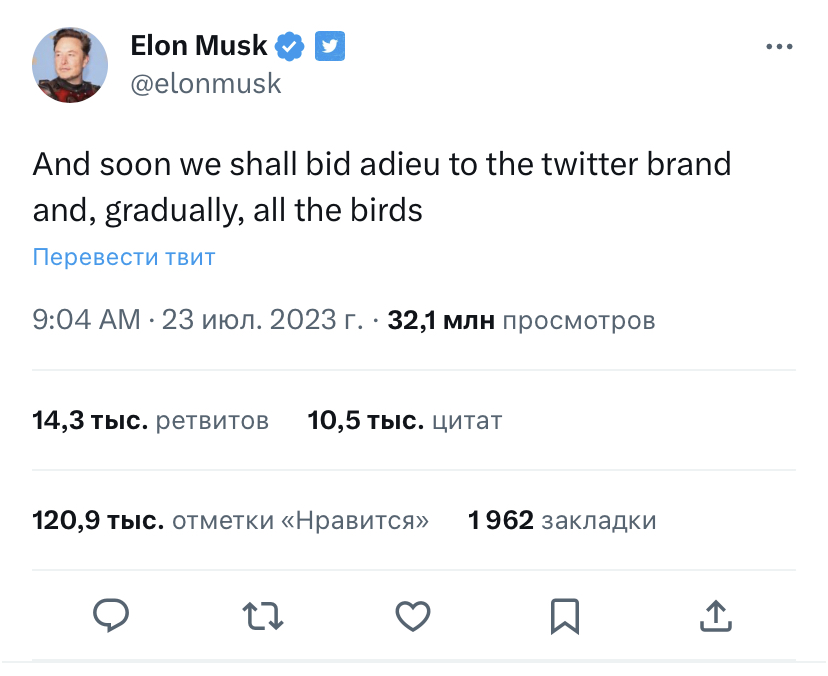Open the 120,9 тыс. отметки «Нравится» list
The image size is (828, 676).
click(x=231, y=521)
